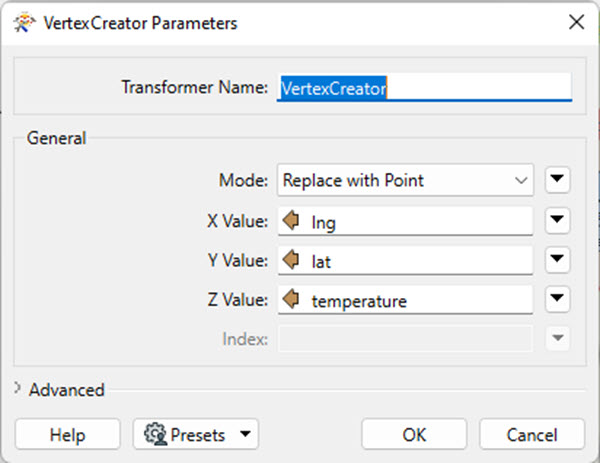Click the Transformer Name input field

424,88
